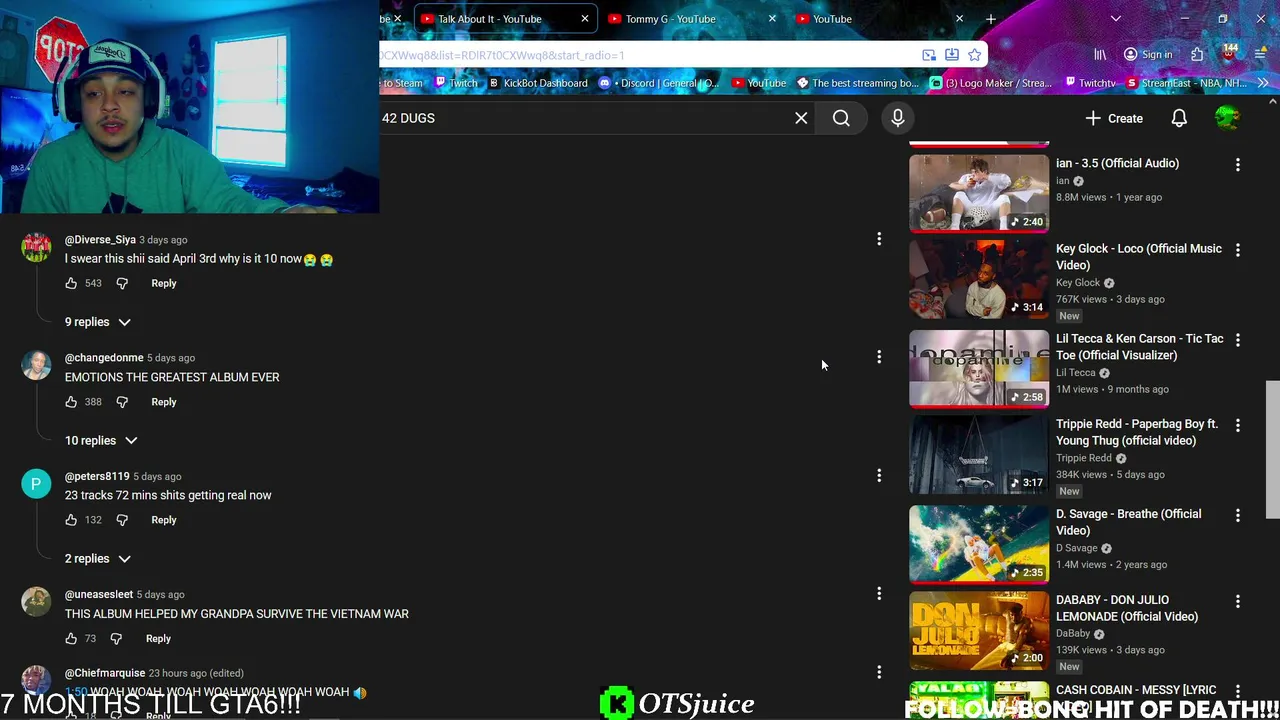This screenshot has width=1280, height=720.
Task: Open The best streaming bo... bookmark
Action: coord(857,83)
